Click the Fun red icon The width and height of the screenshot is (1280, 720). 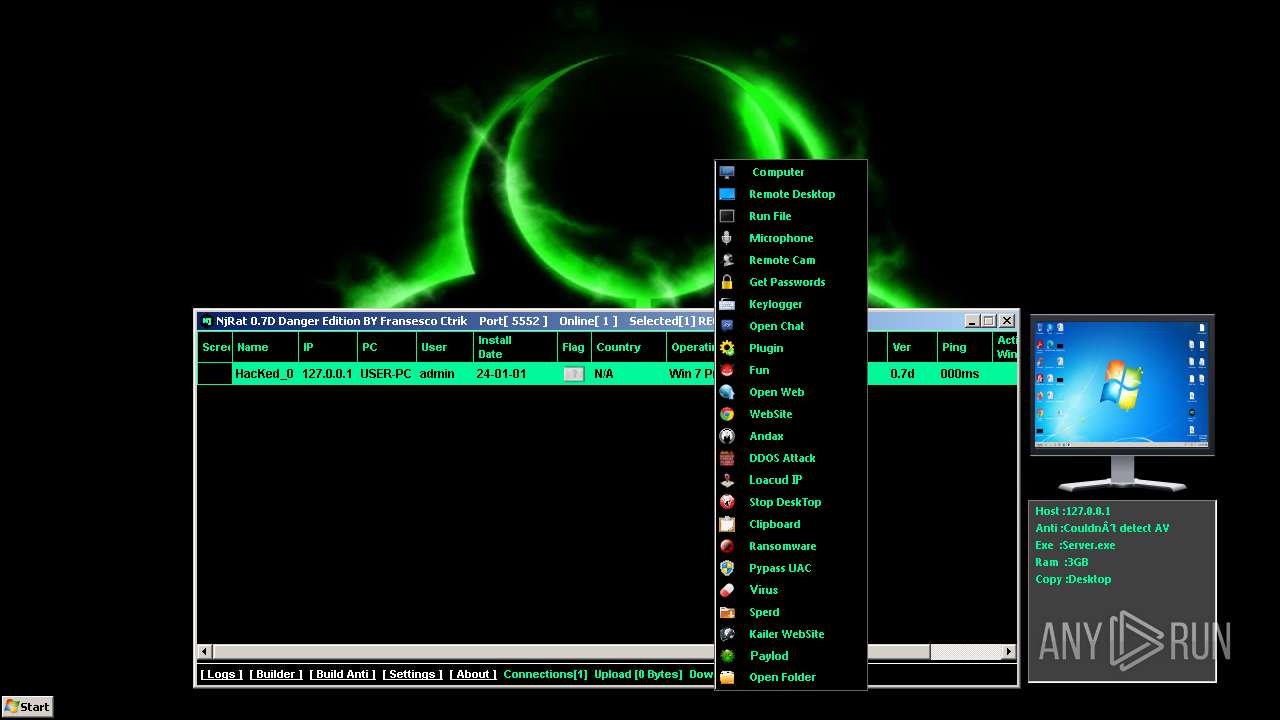point(727,370)
